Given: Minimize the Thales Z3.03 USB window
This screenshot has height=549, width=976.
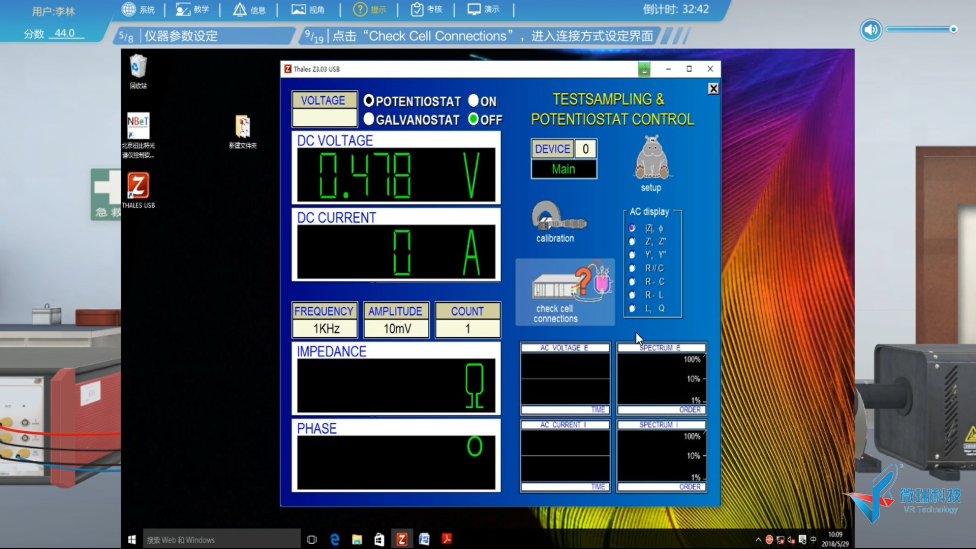Looking at the screenshot, I should pyautogui.click(x=669, y=69).
